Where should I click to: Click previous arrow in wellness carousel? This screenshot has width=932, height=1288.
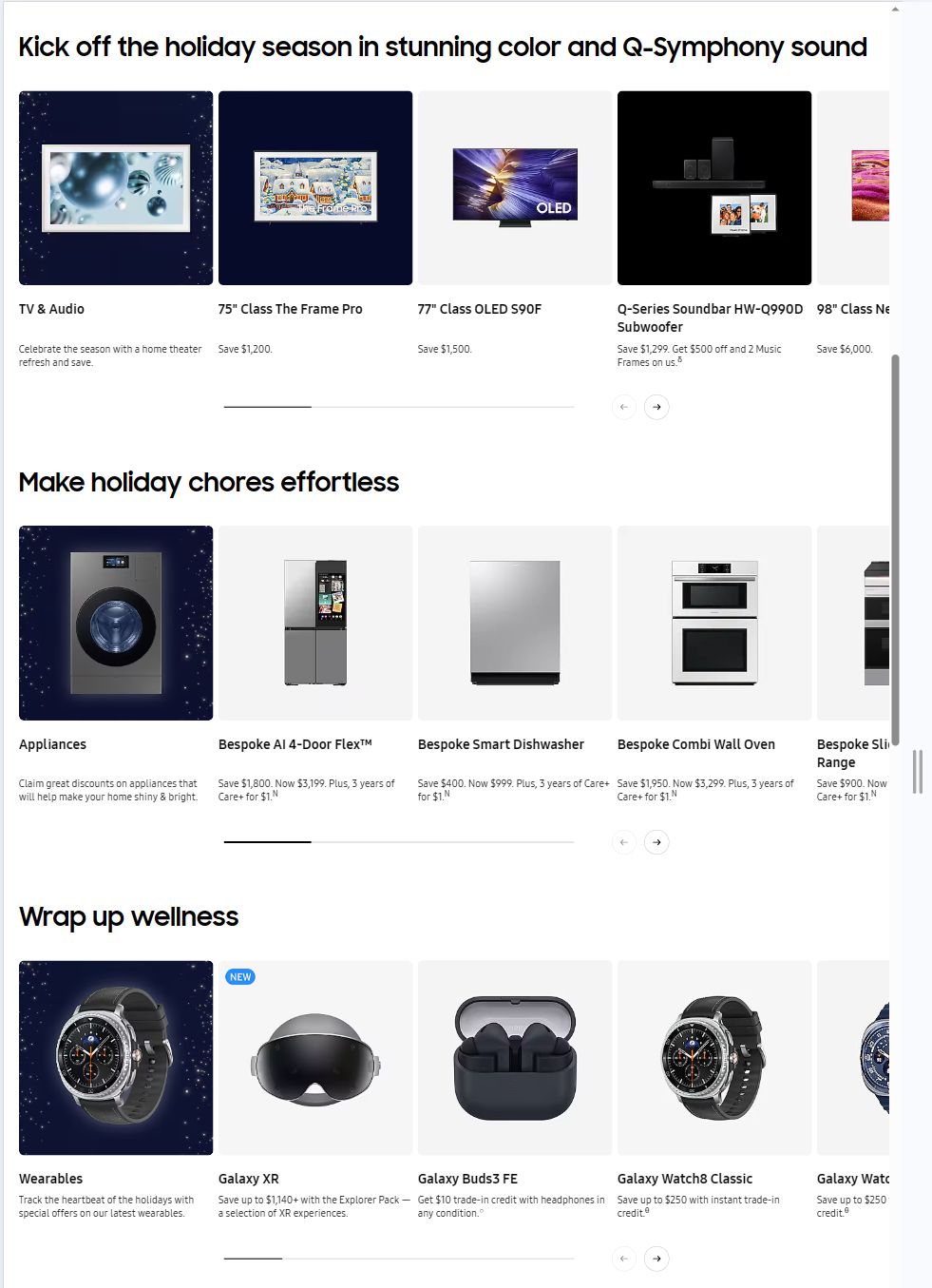(x=624, y=1259)
